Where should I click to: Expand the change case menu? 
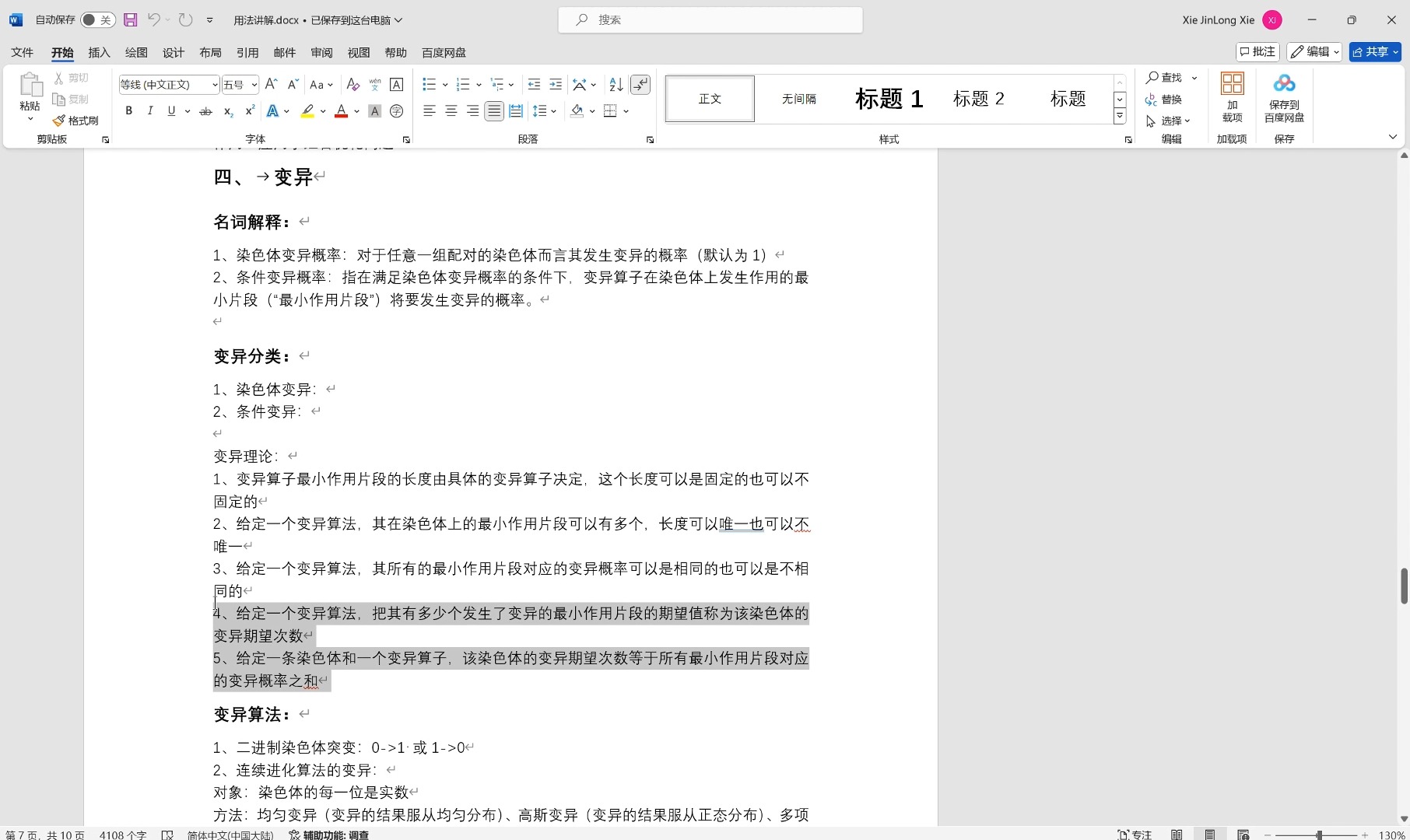[321, 84]
